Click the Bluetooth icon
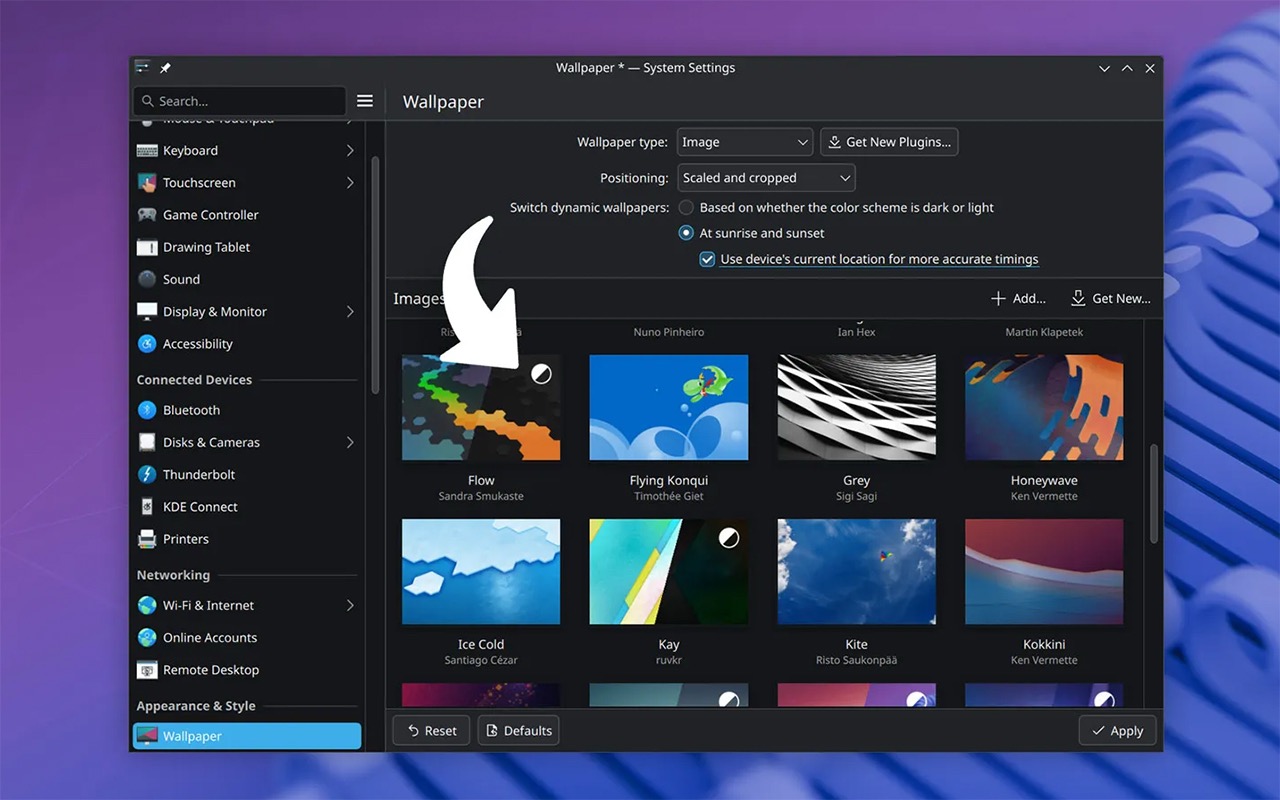This screenshot has width=1280, height=800. [147, 410]
